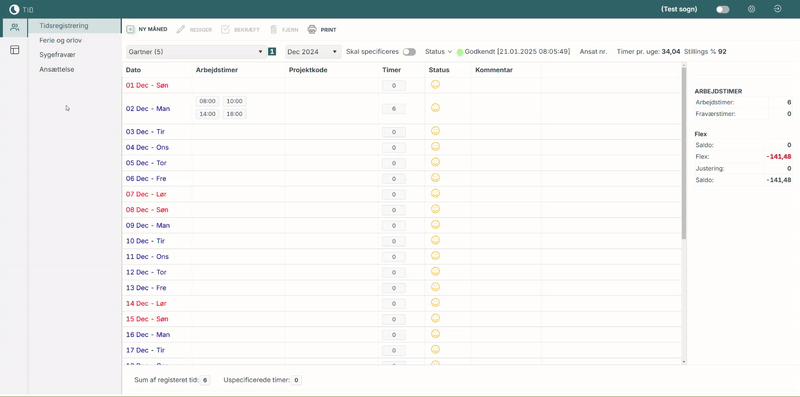This screenshot has width=800, height=397.
Task: Click the Timer field for 02 Dec
Action: click(x=394, y=109)
